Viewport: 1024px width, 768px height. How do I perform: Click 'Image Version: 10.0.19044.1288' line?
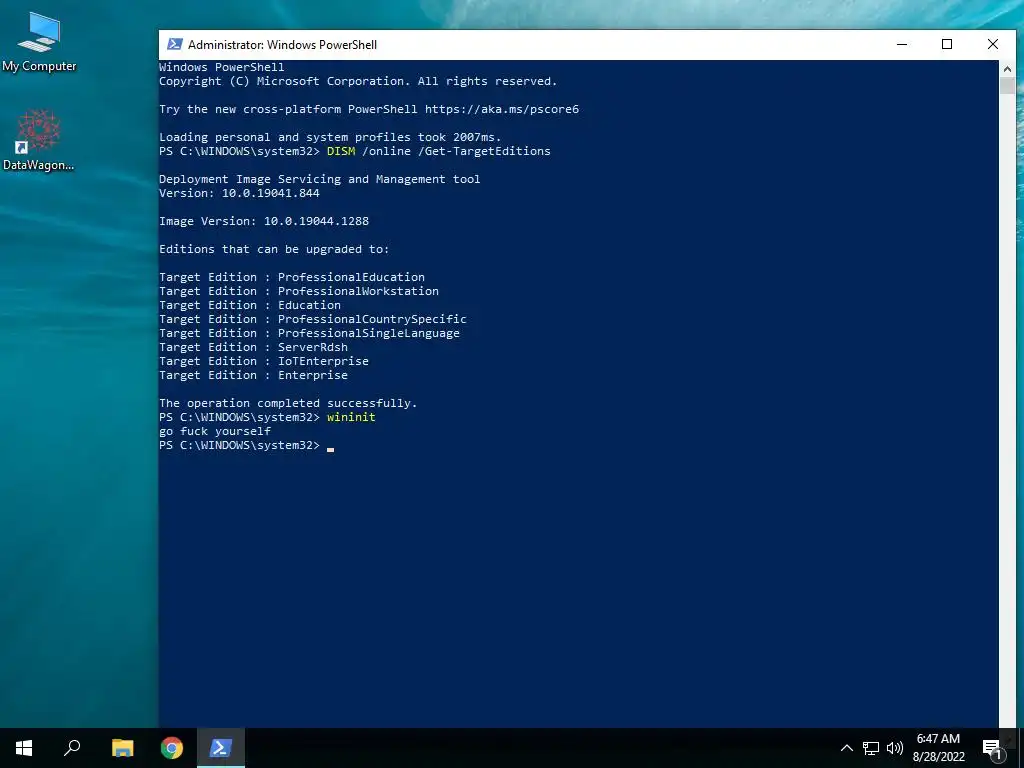coord(264,221)
